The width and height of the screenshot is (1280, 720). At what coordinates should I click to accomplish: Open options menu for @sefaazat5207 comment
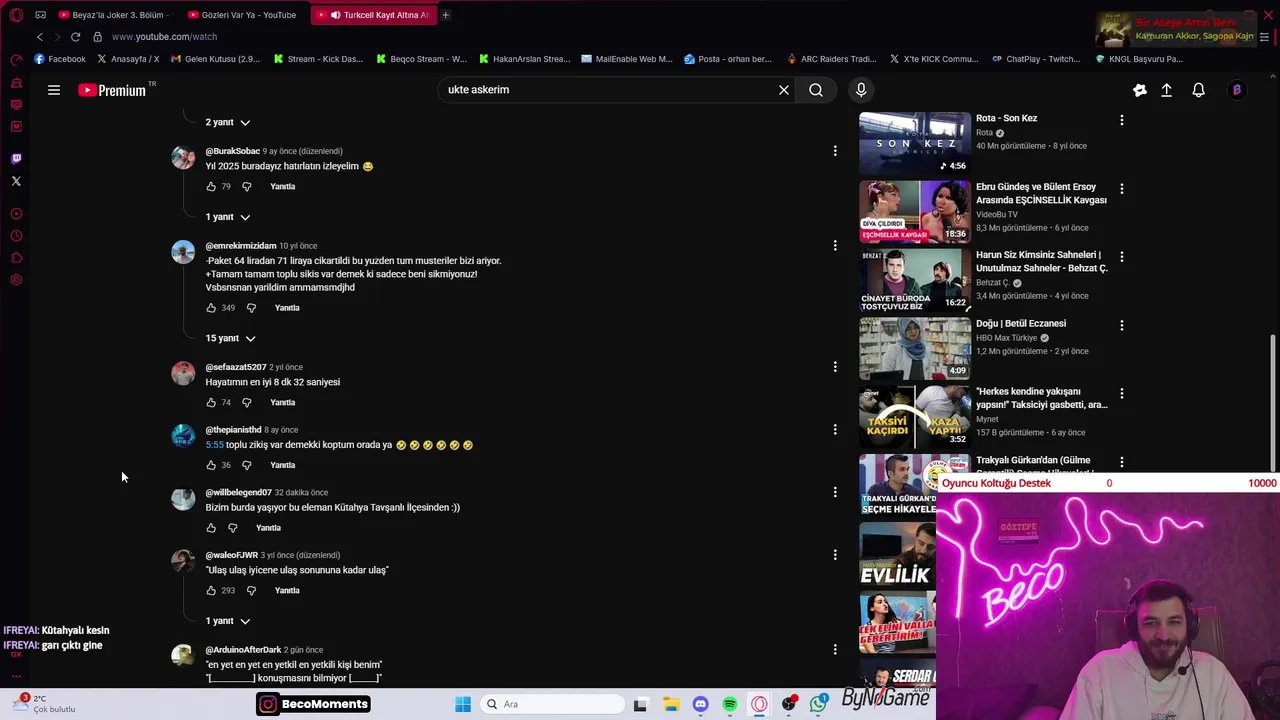(x=835, y=367)
